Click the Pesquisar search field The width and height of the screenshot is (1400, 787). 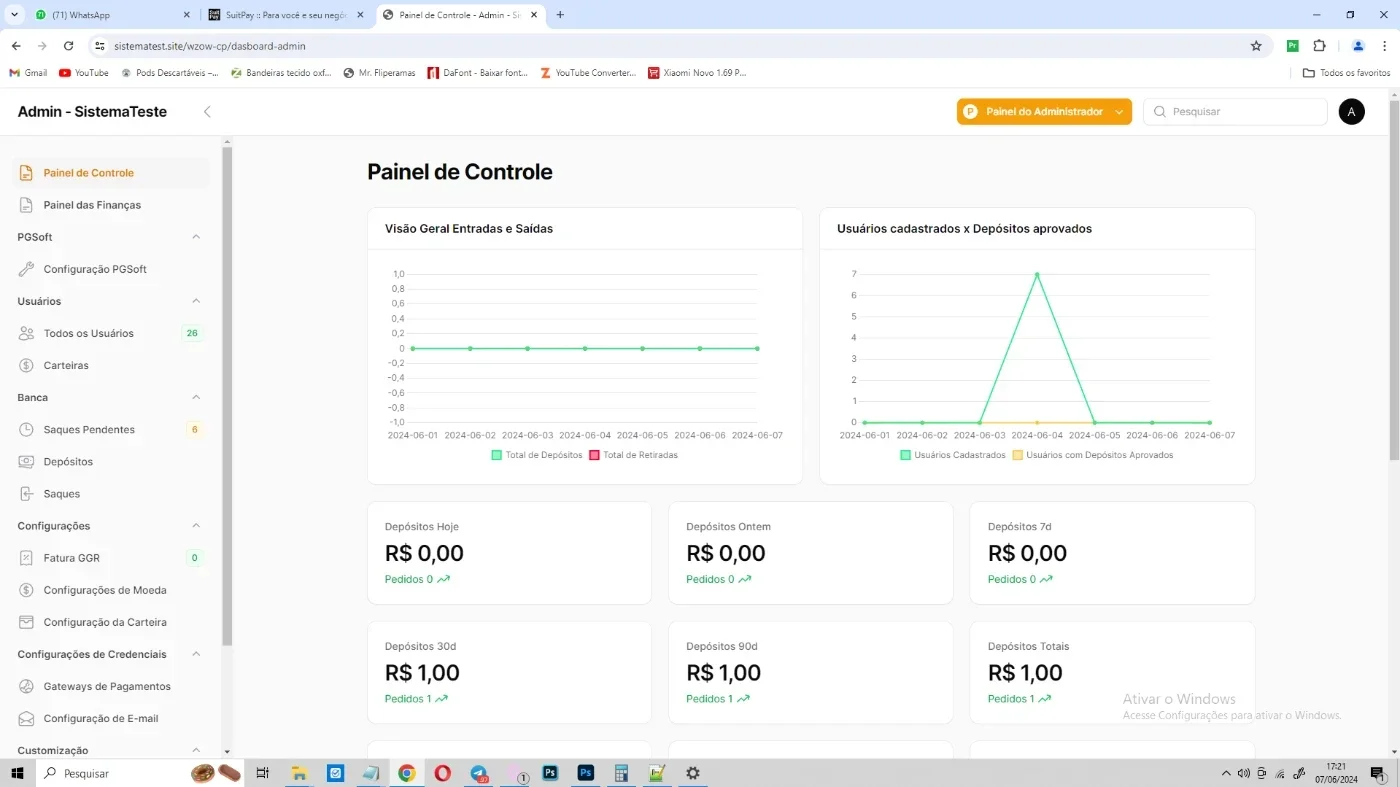1235,112
